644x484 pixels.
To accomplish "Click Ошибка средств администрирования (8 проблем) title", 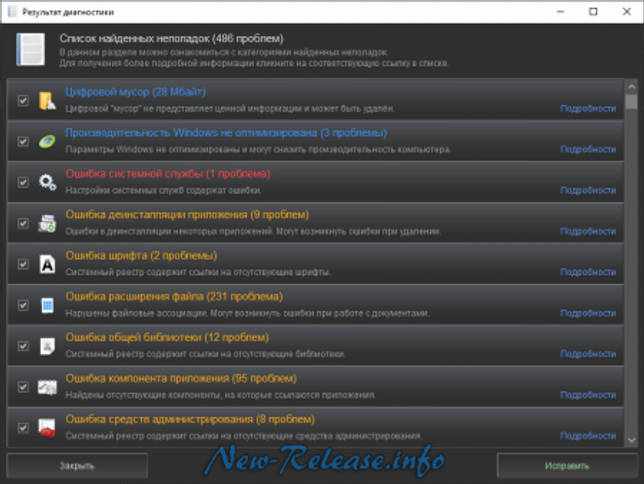I will point(190,419).
